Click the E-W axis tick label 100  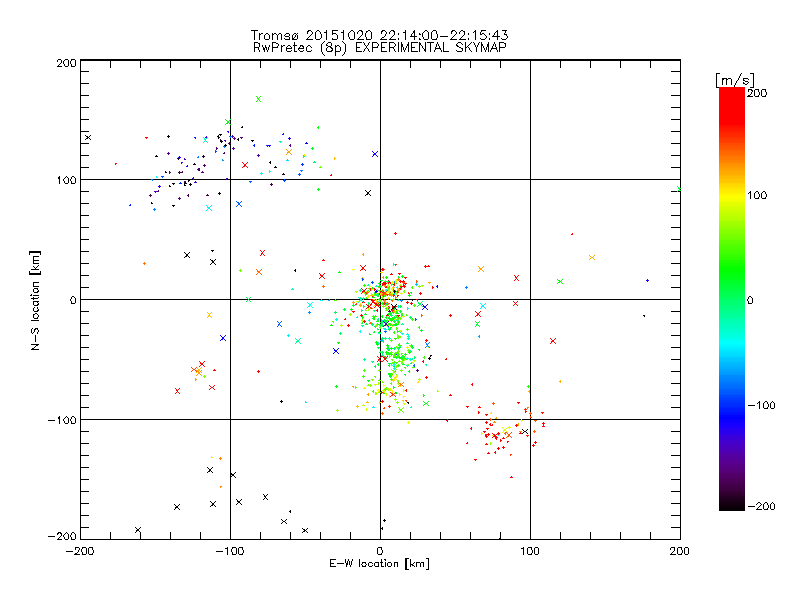click(530, 551)
